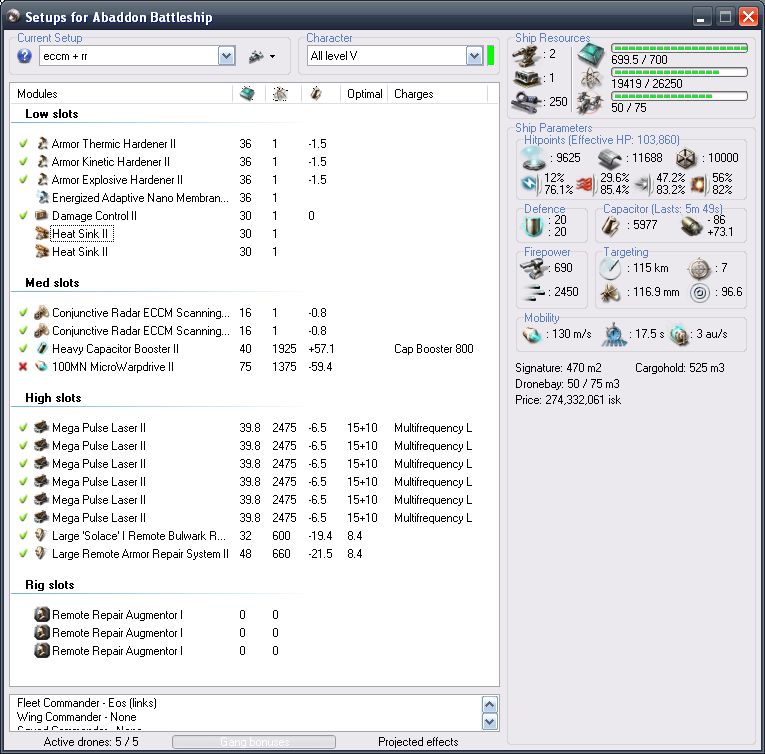Toggle Heavy Capacitor Booster II active checkmark
Image resolution: width=765 pixels, height=754 pixels.
[x=23, y=348]
